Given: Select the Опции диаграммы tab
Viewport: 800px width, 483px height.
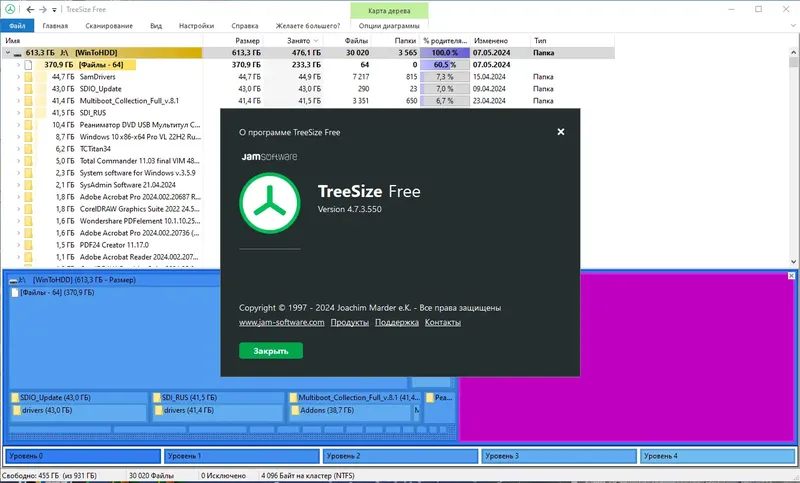Looking at the screenshot, I should [389, 26].
